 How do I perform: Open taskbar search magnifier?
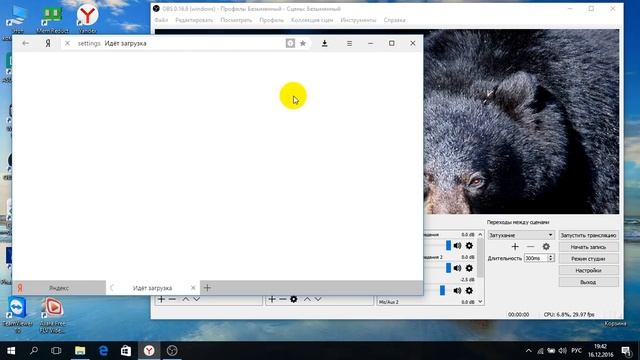click(34, 351)
